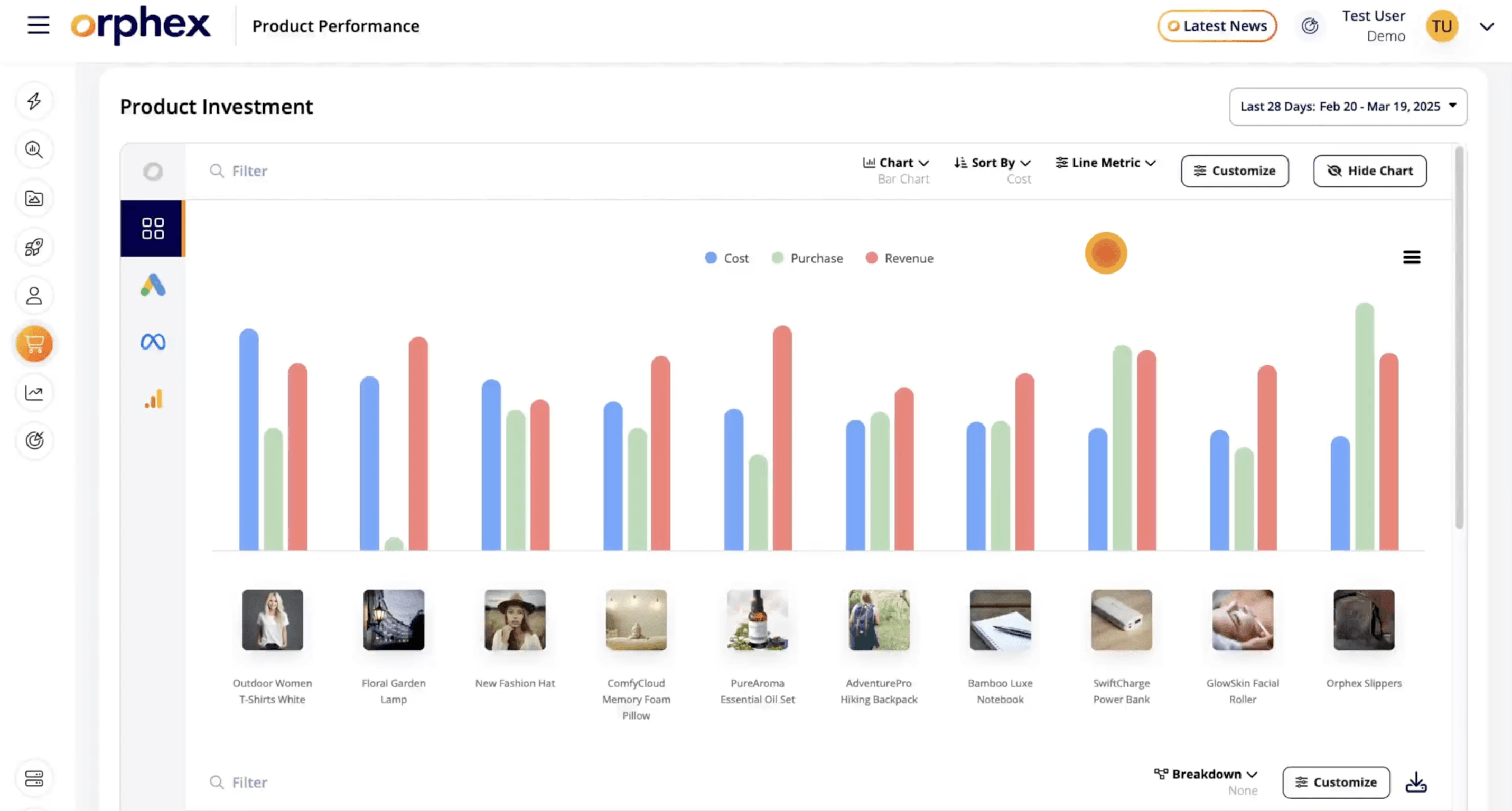Open the chart hamburger options menu

pyautogui.click(x=1412, y=258)
